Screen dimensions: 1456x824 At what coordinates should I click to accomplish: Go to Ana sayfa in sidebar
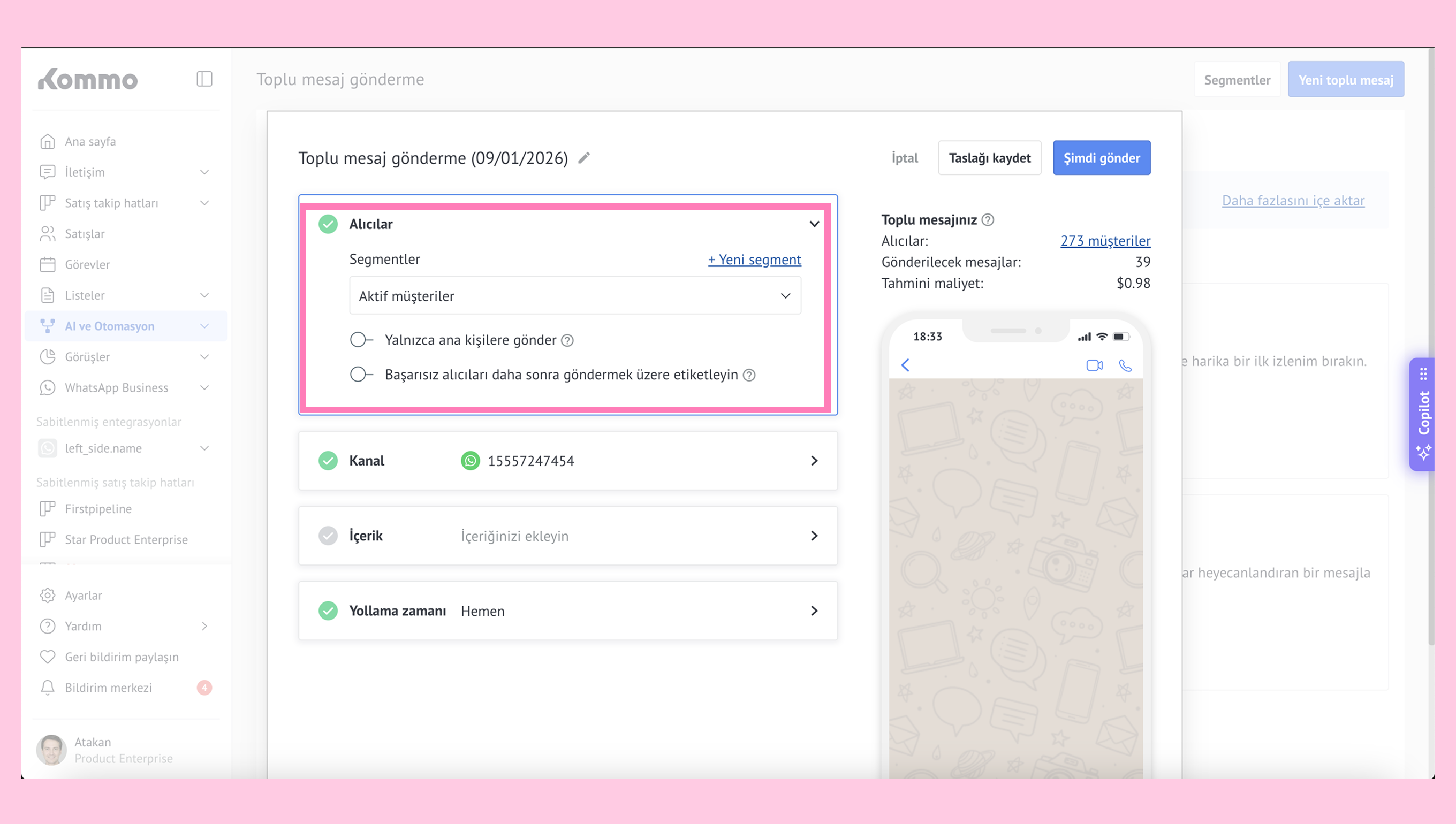point(90,141)
